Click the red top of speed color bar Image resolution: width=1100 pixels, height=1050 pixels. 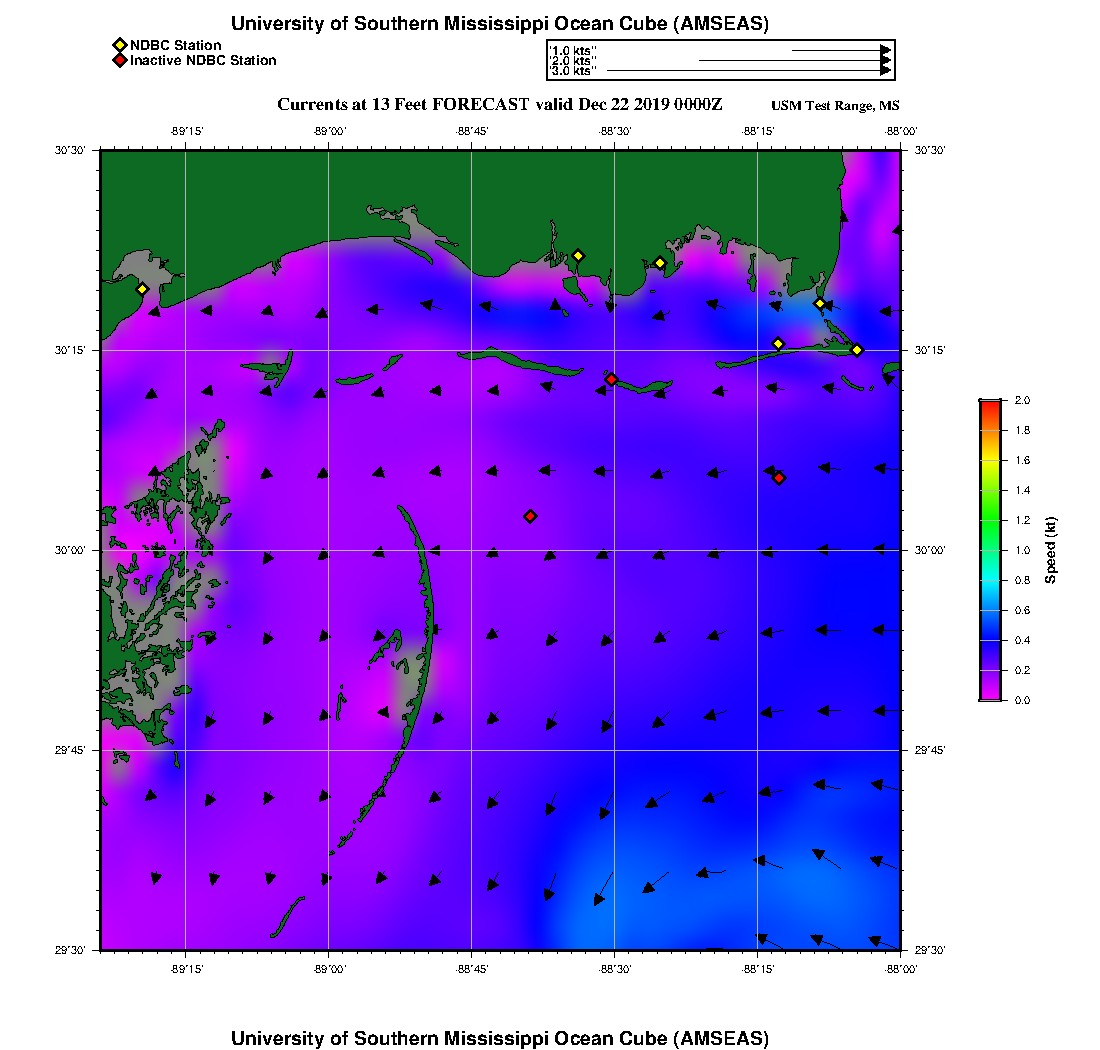click(990, 404)
